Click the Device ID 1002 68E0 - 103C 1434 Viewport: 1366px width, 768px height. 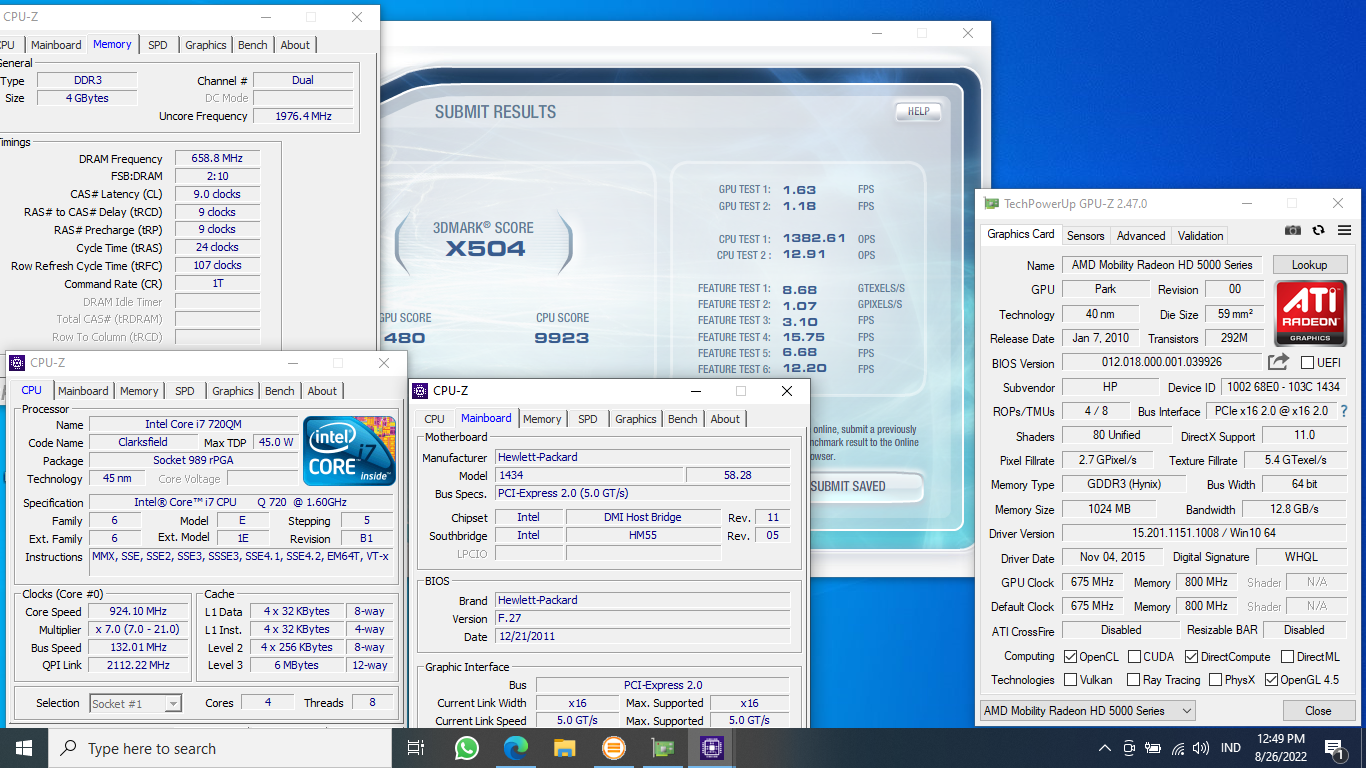click(x=1283, y=387)
